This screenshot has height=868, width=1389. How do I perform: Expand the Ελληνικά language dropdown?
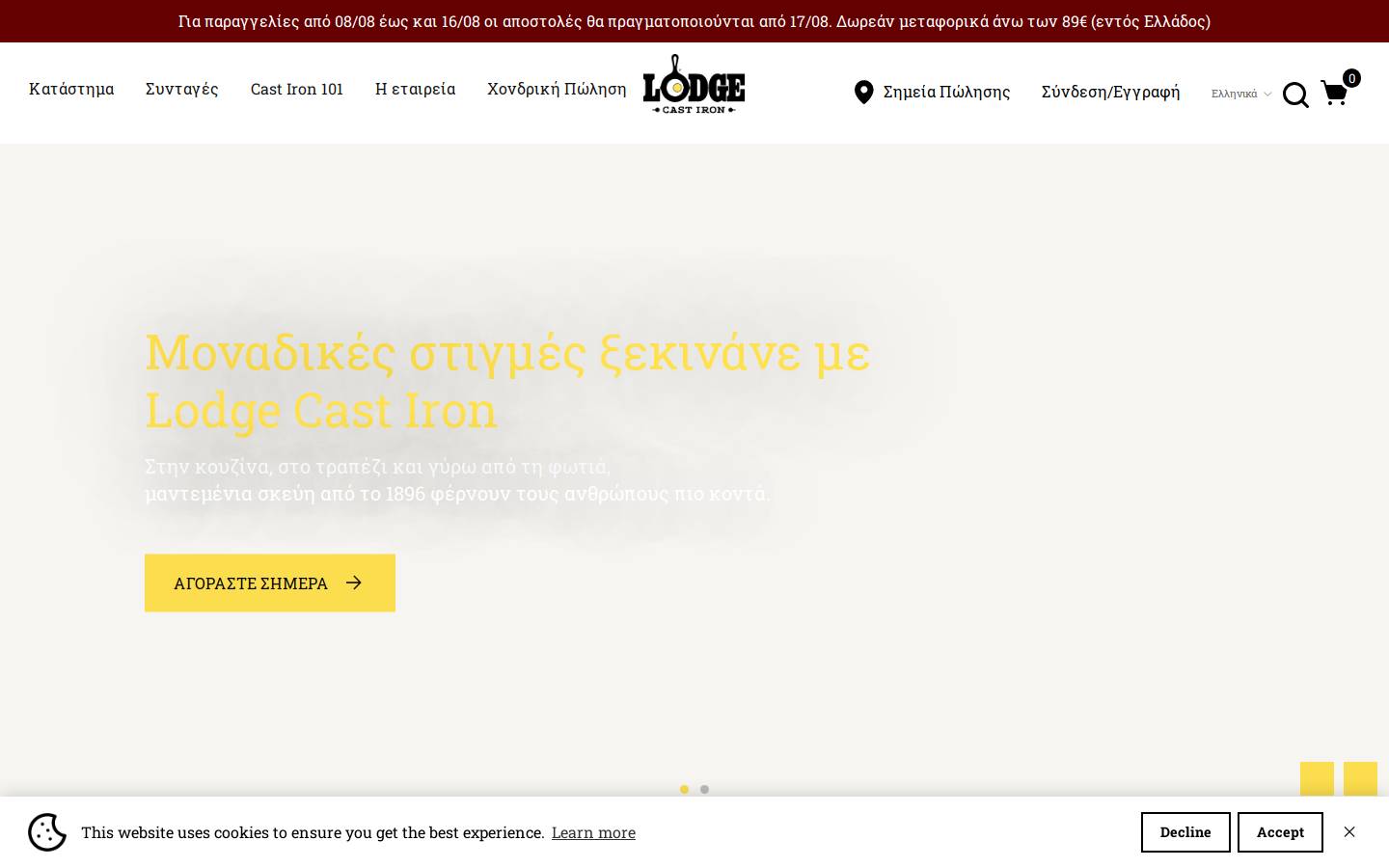click(x=1241, y=94)
